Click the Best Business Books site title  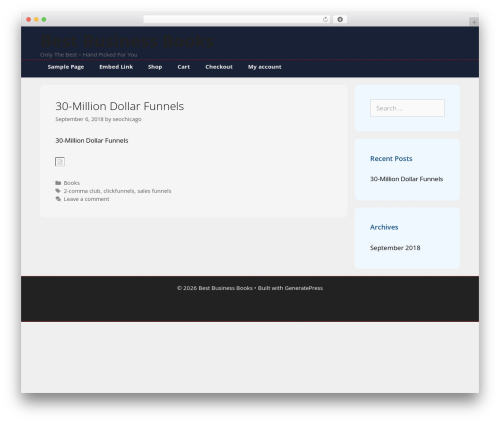tap(127, 41)
